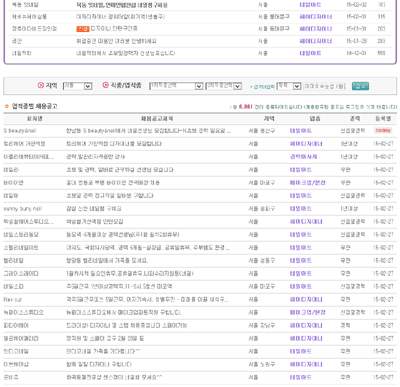Viewport: 400px width, 387px height.
Task: Open the Hair cut company listing
Action: click(13, 300)
